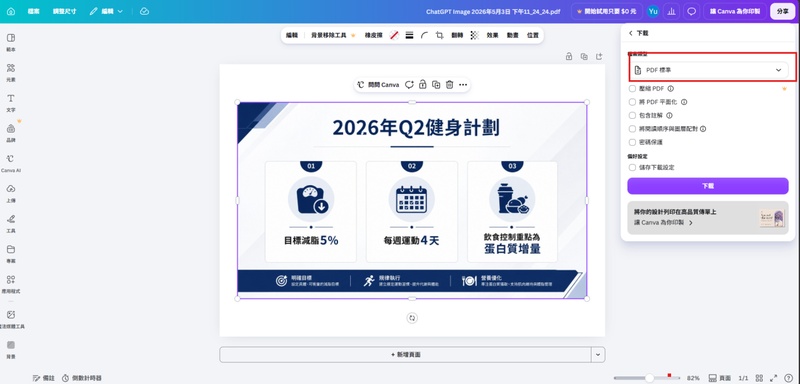Image resolution: width=800 pixels, height=384 pixels.
Task: Open 位置 (Position) in toolbar
Action: (x=533, y=35)
